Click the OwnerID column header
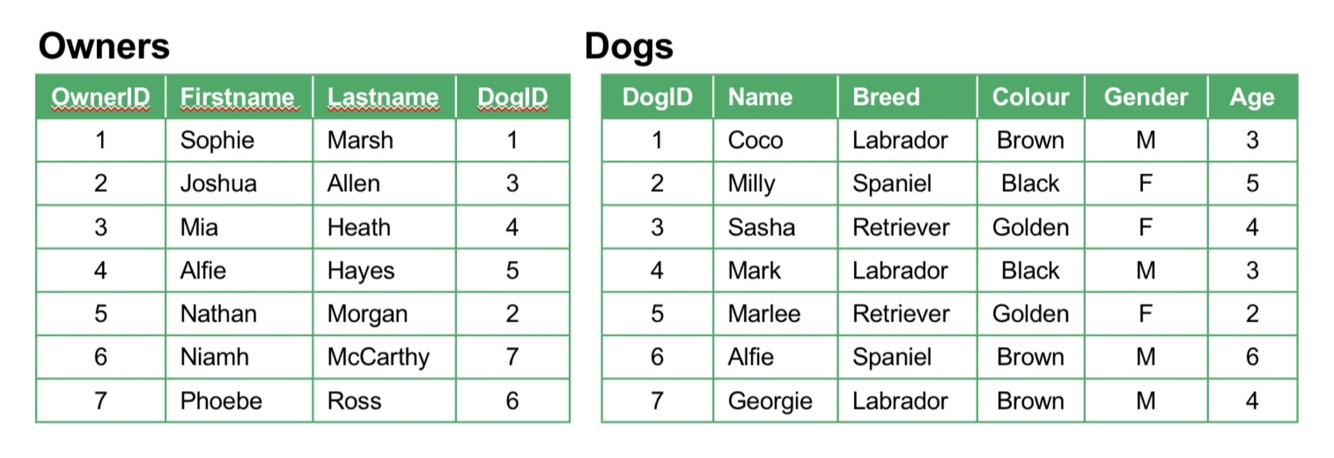1334x458 pixels. pyautogui.click(x=100, y=97)
